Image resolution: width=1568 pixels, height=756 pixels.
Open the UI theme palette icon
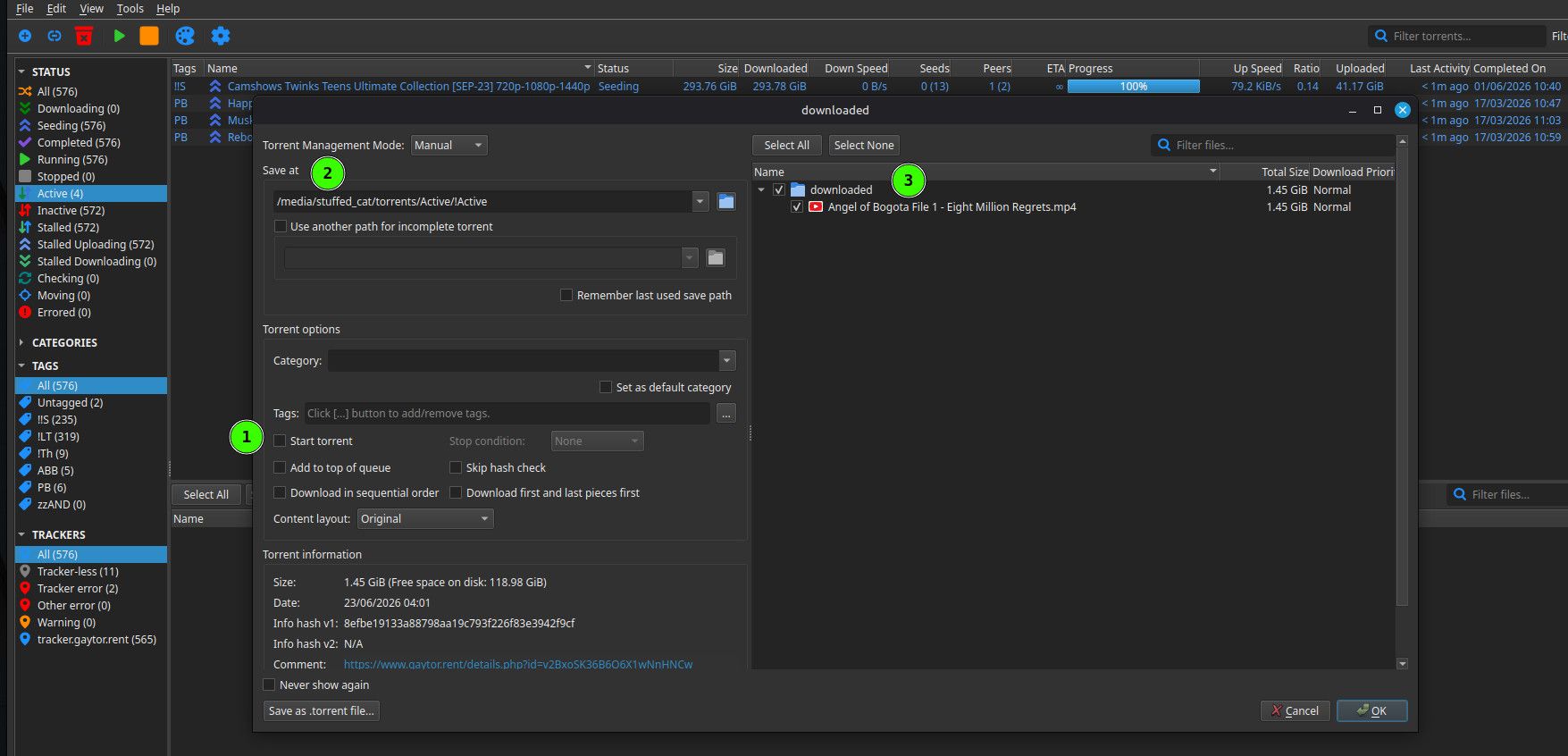[x=185, y=36]
